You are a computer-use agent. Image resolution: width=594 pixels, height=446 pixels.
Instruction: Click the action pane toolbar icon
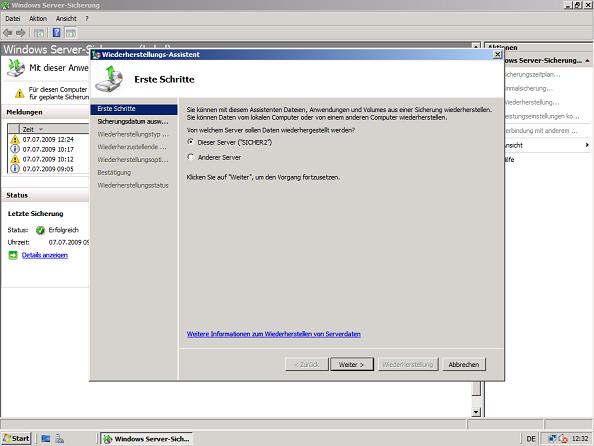[x=71, y=33]
